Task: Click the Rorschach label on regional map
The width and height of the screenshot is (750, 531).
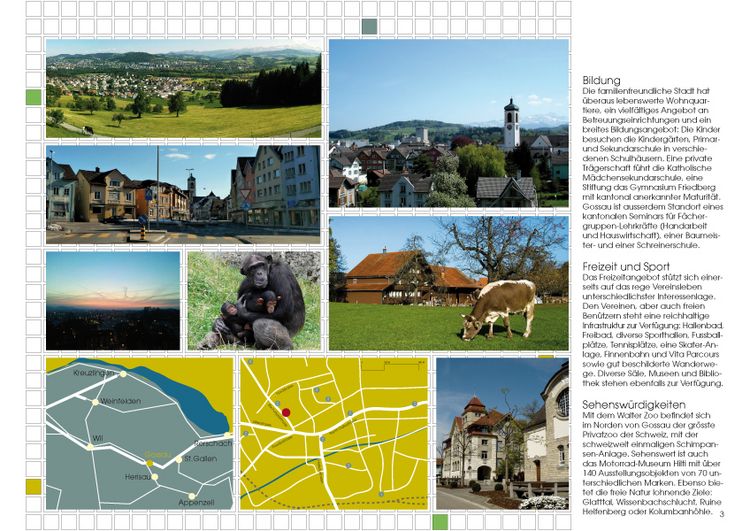Action: pos(213,443)
